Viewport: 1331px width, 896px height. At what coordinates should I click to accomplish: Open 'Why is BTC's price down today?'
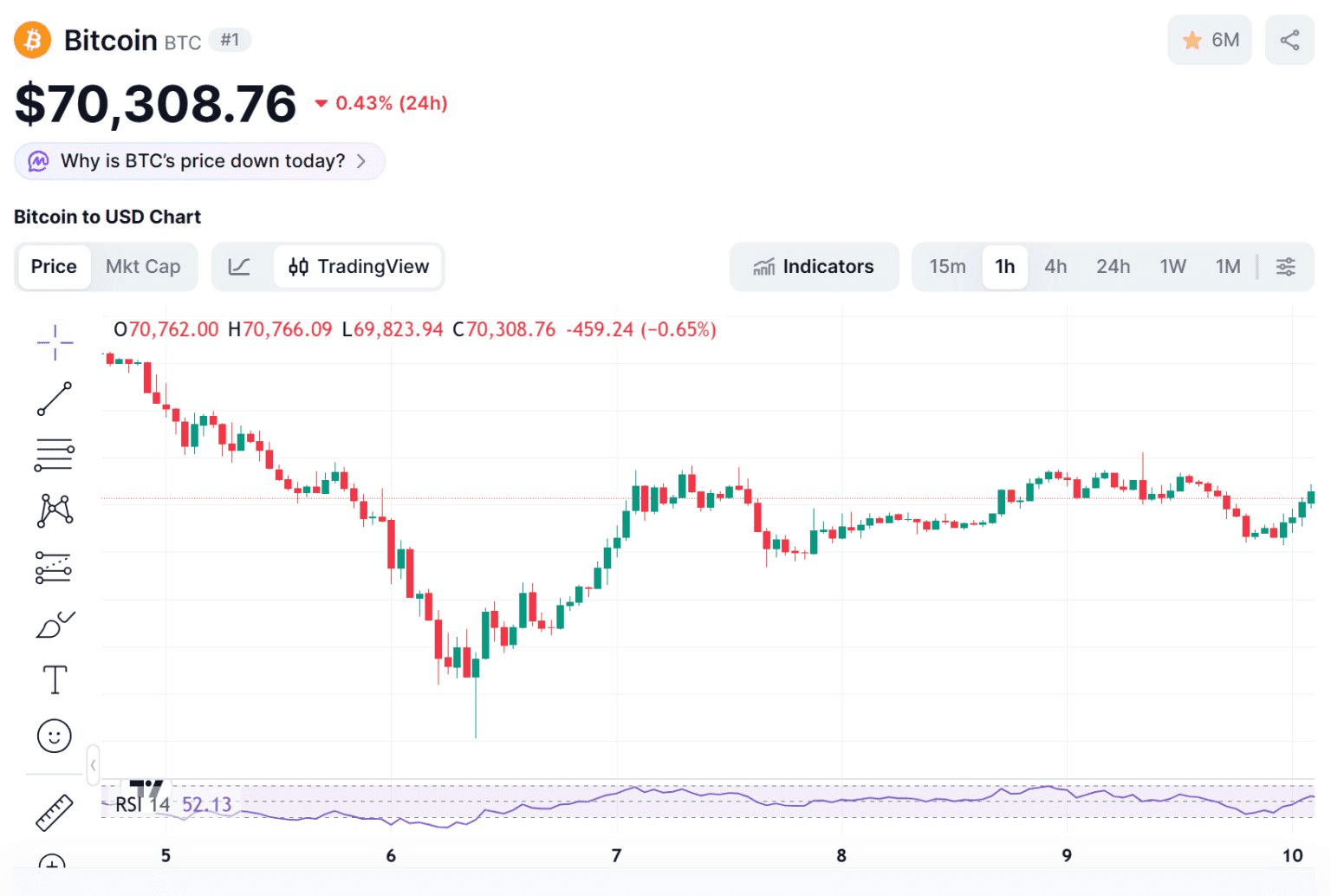pos(200,161)
